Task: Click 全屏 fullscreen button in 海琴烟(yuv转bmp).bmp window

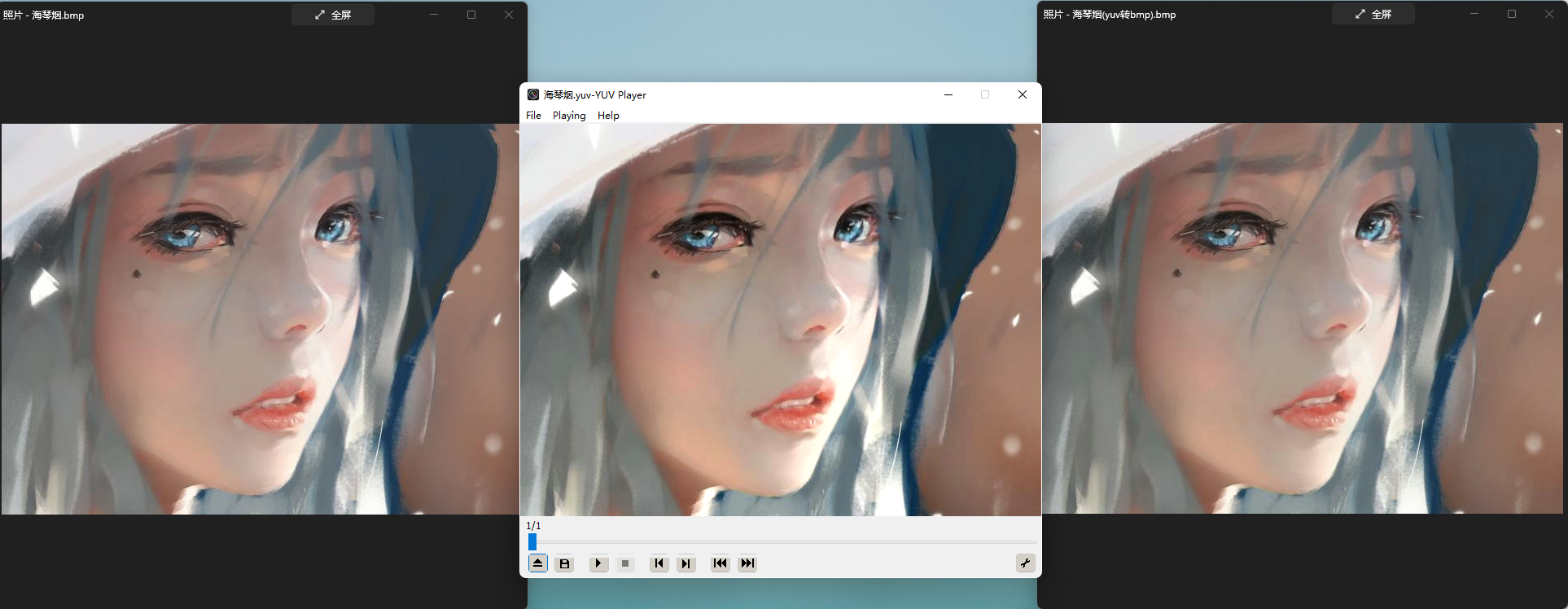Action: click(1373, 14)
